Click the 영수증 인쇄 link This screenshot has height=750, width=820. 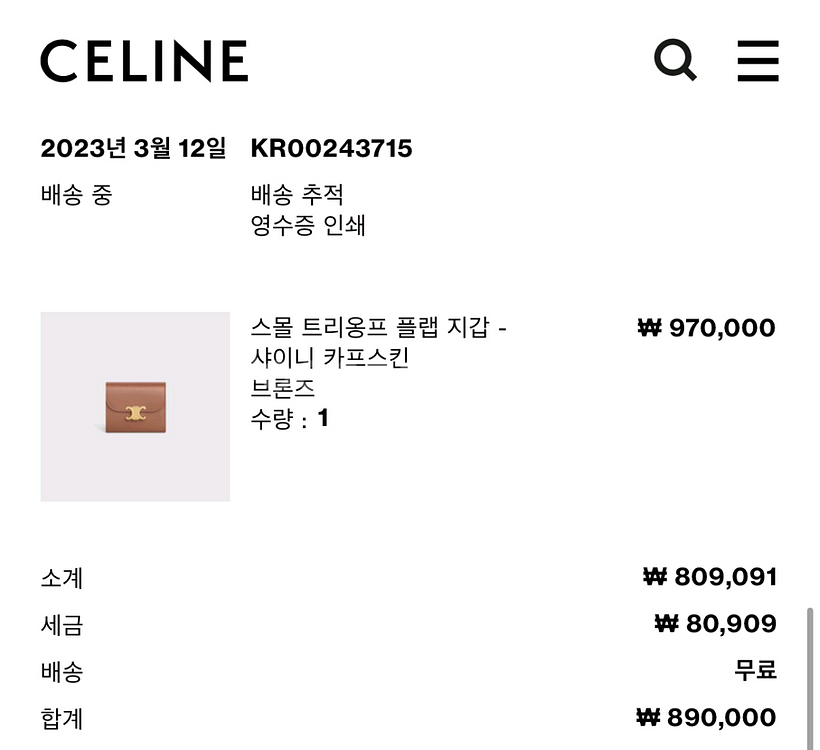tap(308, 225)
